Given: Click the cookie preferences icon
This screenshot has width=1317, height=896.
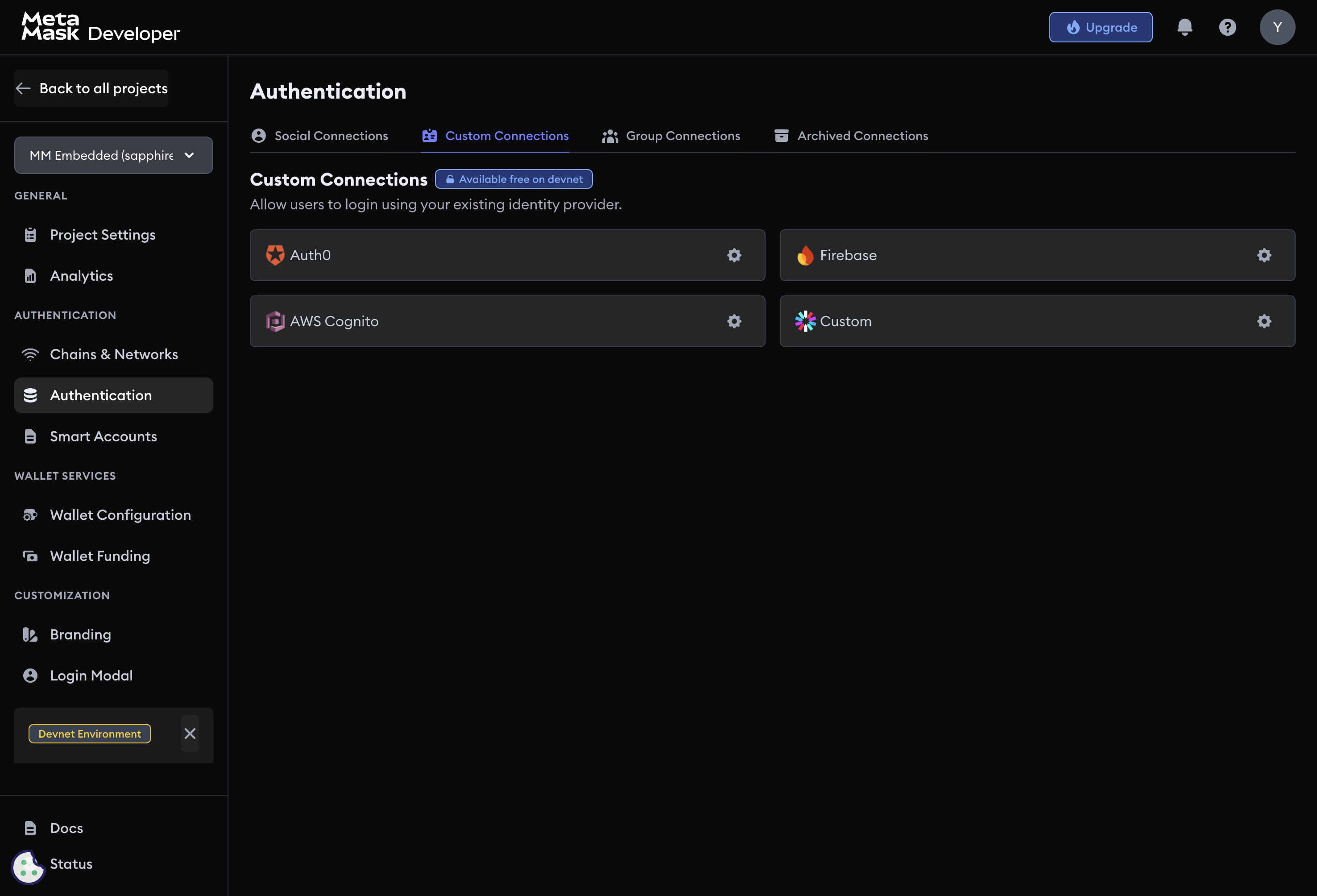Looking at the screenshot, I should [x=28, y=867].
